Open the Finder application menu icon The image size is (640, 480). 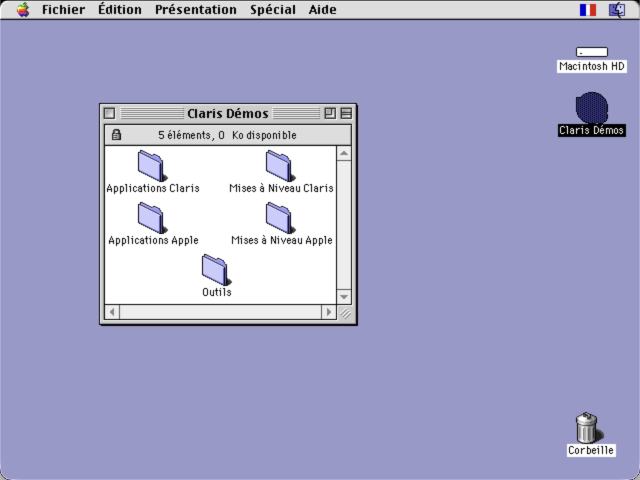coord(617,10)
